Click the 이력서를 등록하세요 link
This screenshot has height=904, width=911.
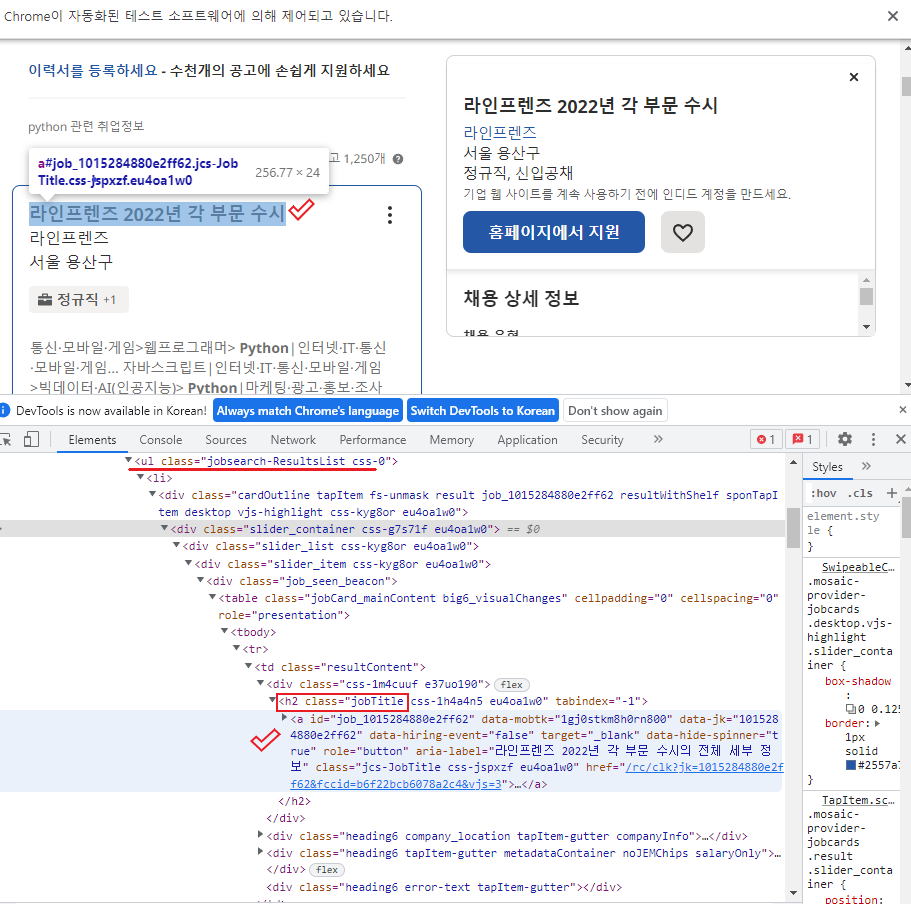pos(93,70)
